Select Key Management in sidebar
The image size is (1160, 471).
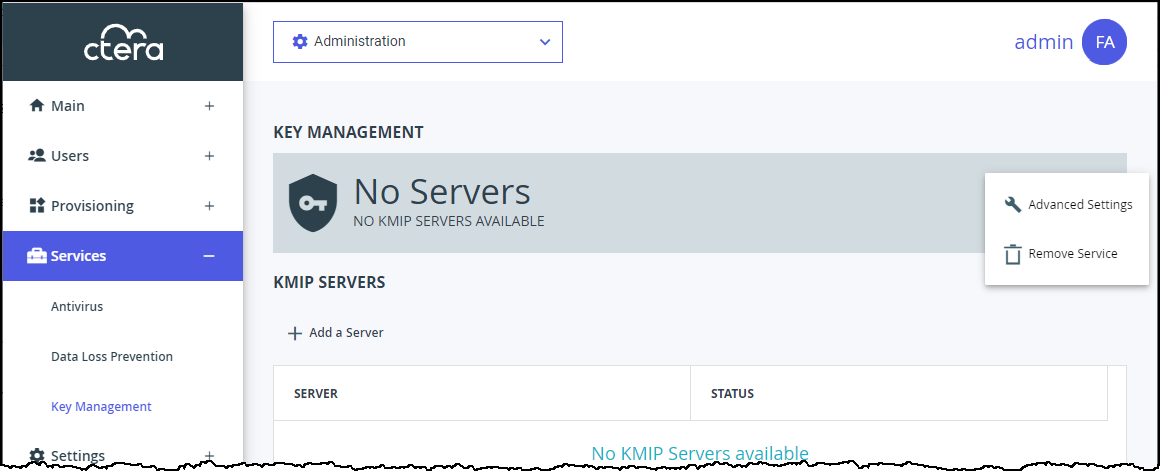pyautogui.click(x=101, y=407)
